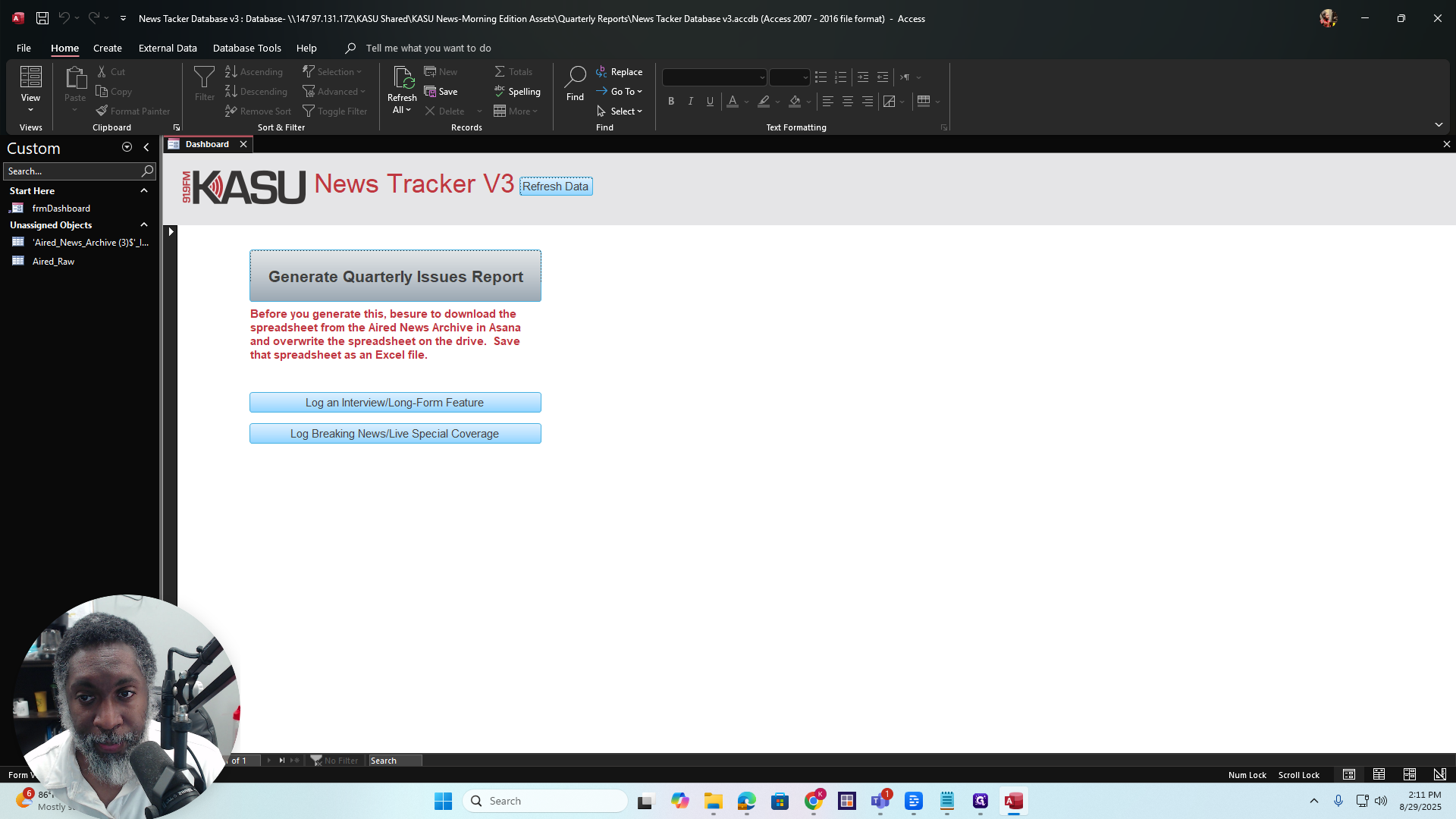
Task: Click the quick access Save disk icon
Action: (42, 18)
